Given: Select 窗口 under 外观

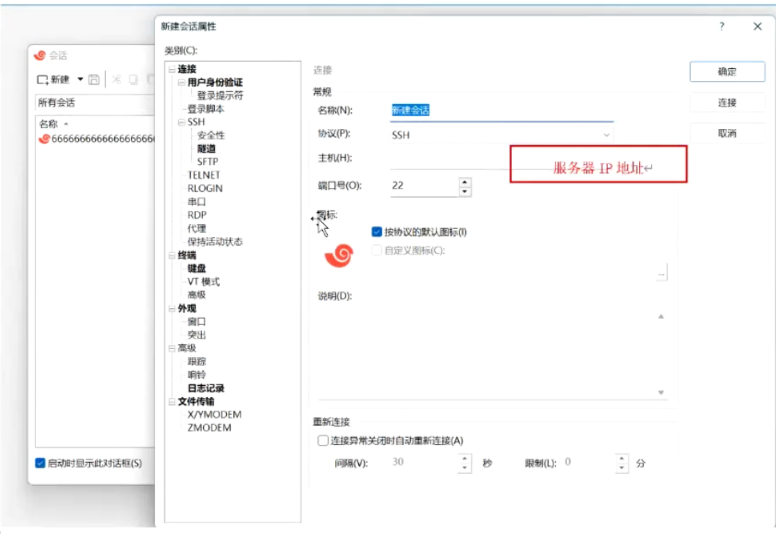Looking at the screenshot, I should coord(196,322).
